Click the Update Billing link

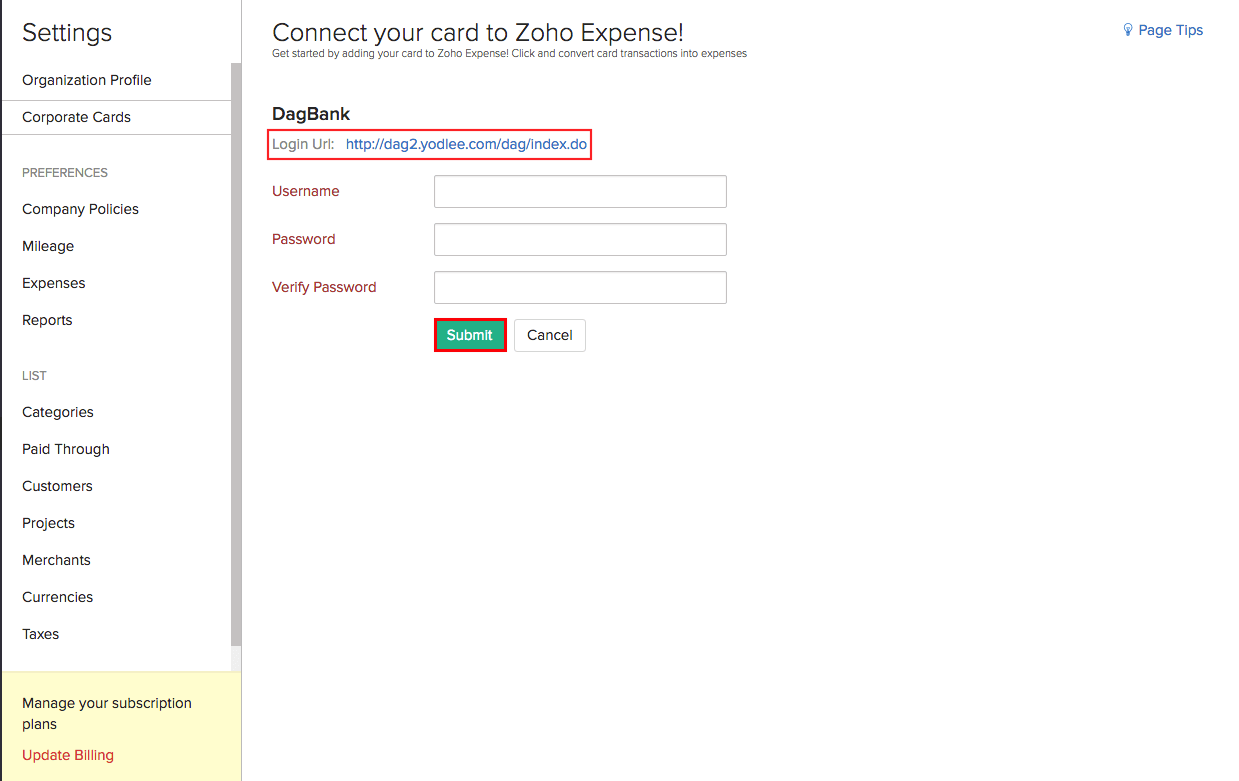pyautogui.click(x=68, y=755)
